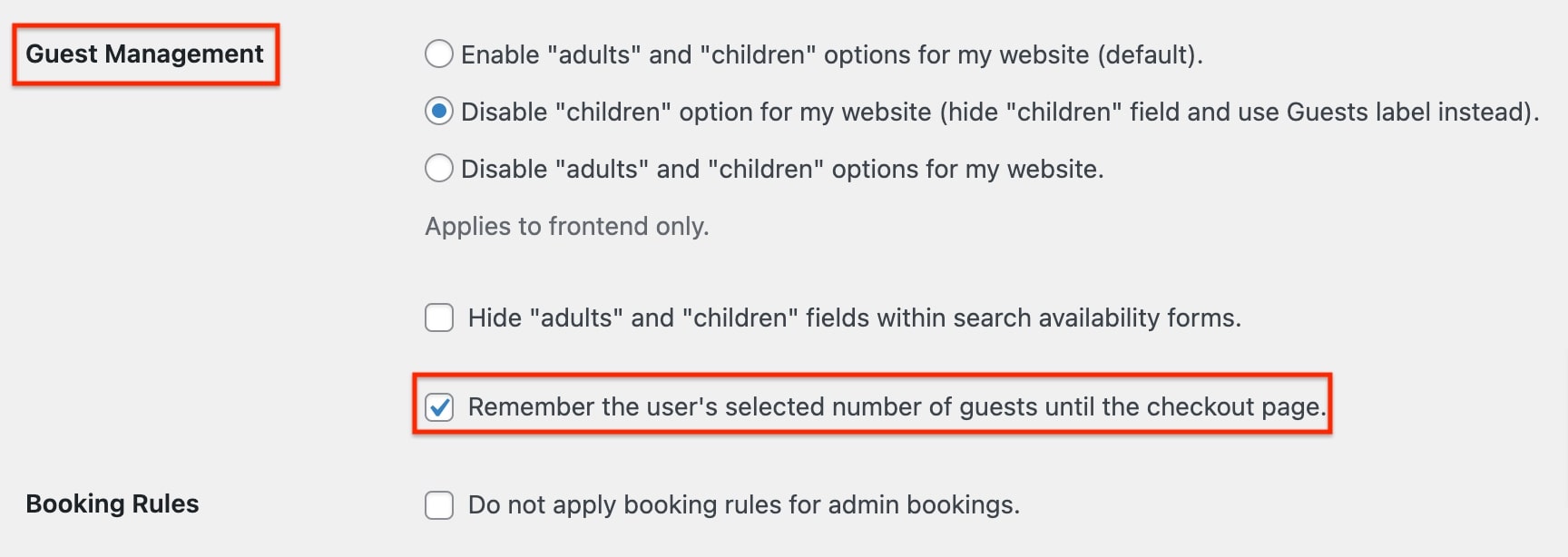
Task: Click the Guest Management section heading
Action: (144, 54)
